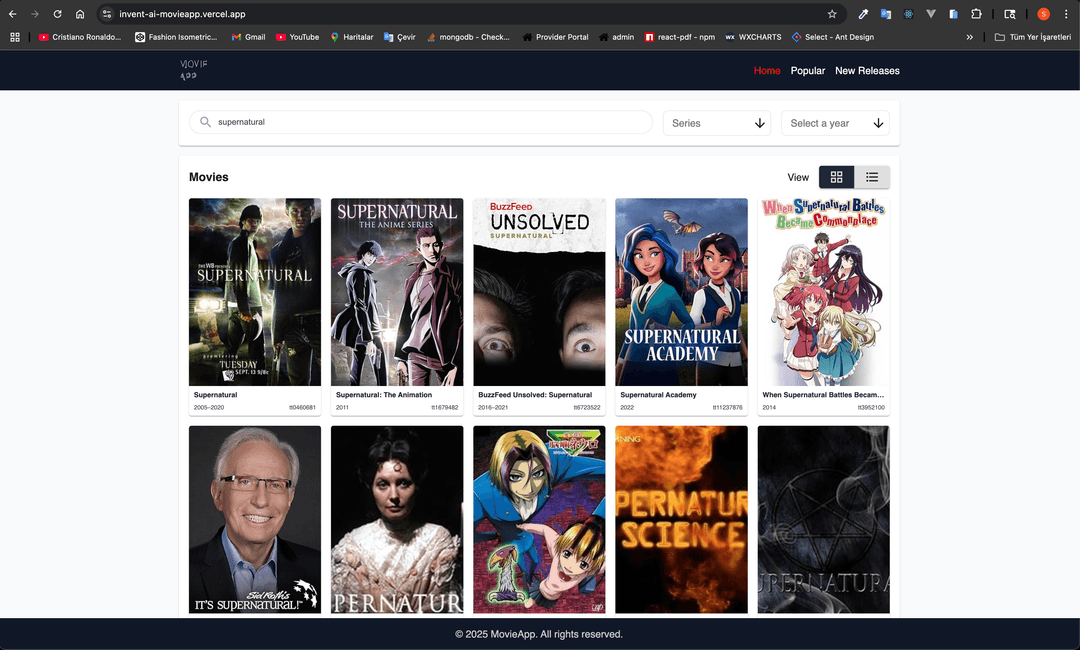Viewport: 1080px width, 650px height.
Task: Click the MovieApp logo
Action: click(194, 70)
